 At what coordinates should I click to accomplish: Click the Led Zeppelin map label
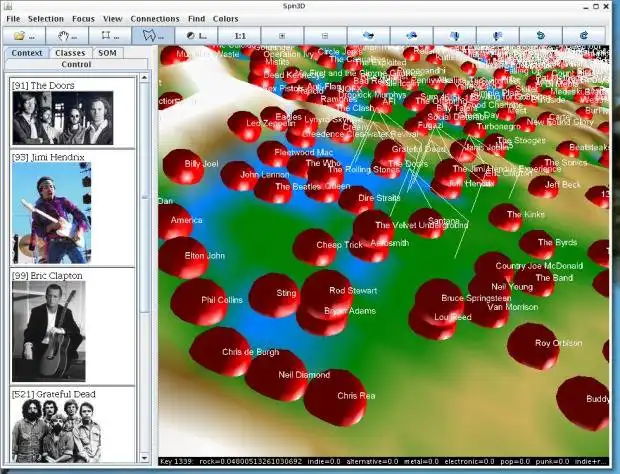click(x=270, y=123)
